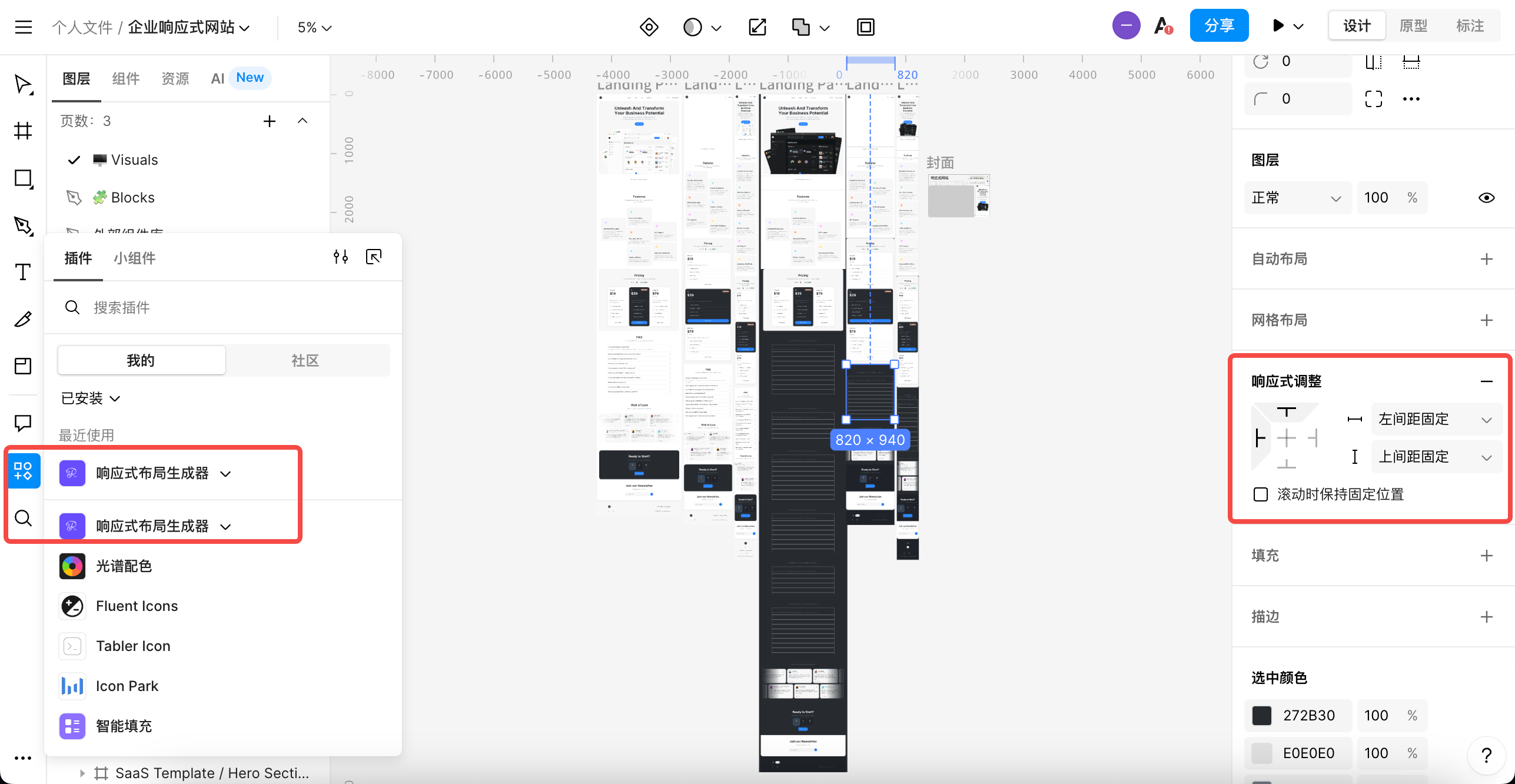Open the search tool in left toolbar
Viewport: 1515px width, 784px height.
[23, 518]
